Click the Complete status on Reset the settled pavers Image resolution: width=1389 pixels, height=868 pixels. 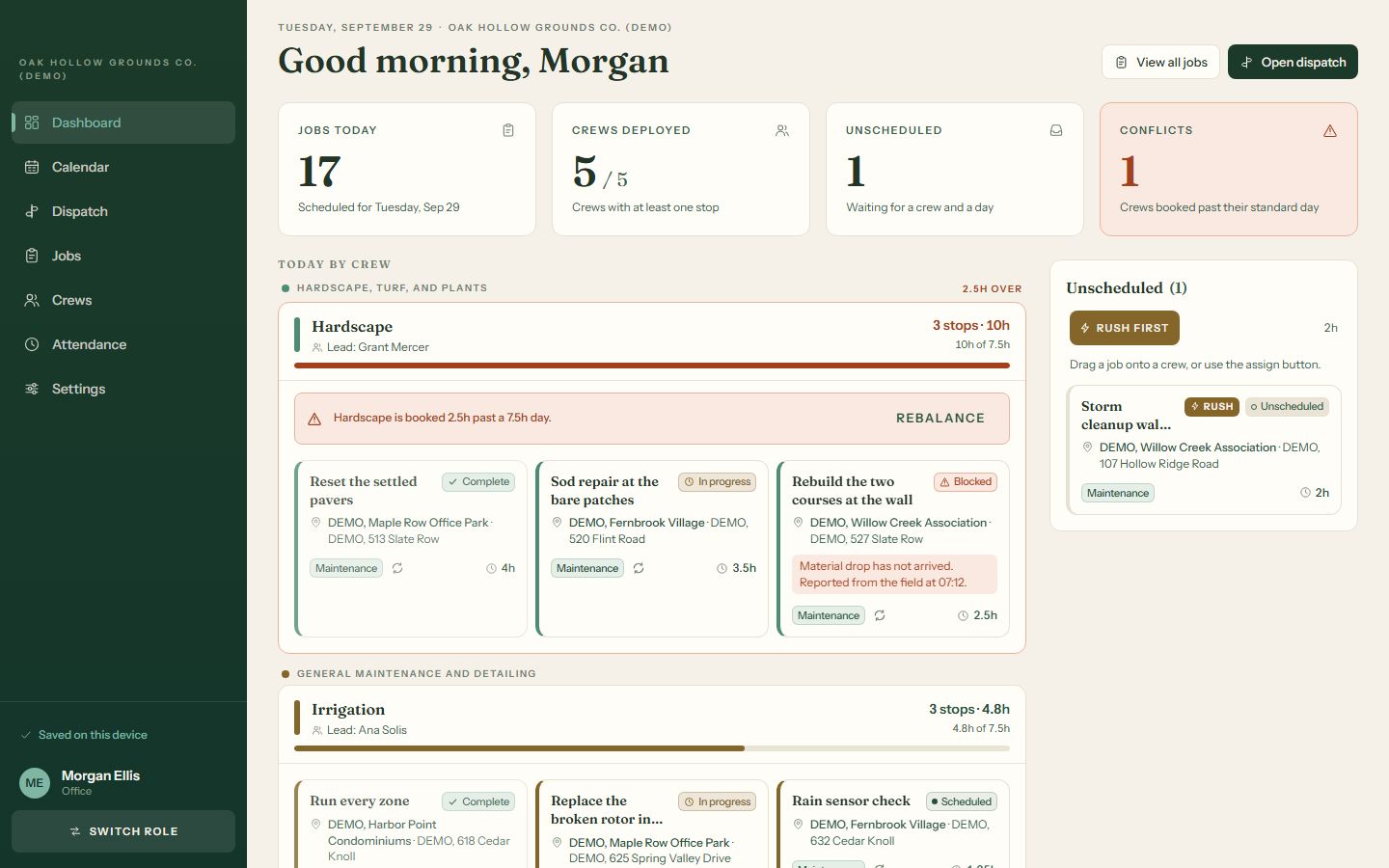point(478,481)
